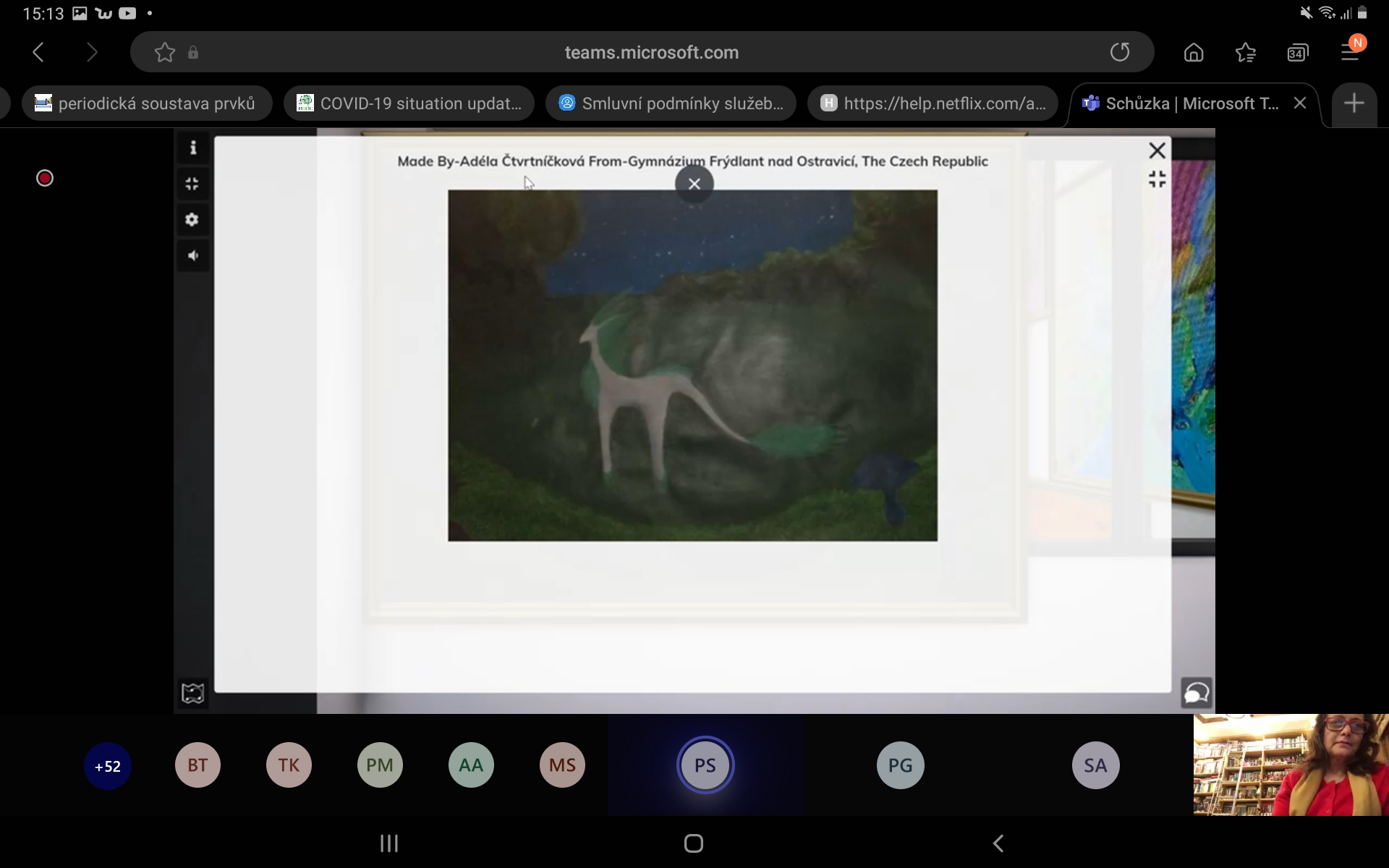
Task: Click the deer painting image
Action: tap(692, 365)
